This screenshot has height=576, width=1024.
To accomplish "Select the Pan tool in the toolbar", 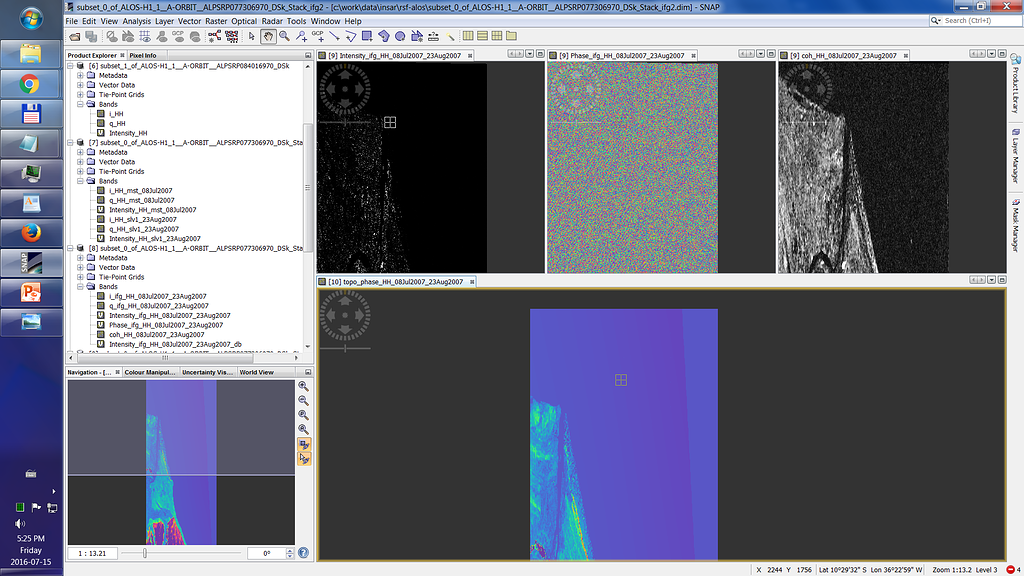I will pos(268,36).
